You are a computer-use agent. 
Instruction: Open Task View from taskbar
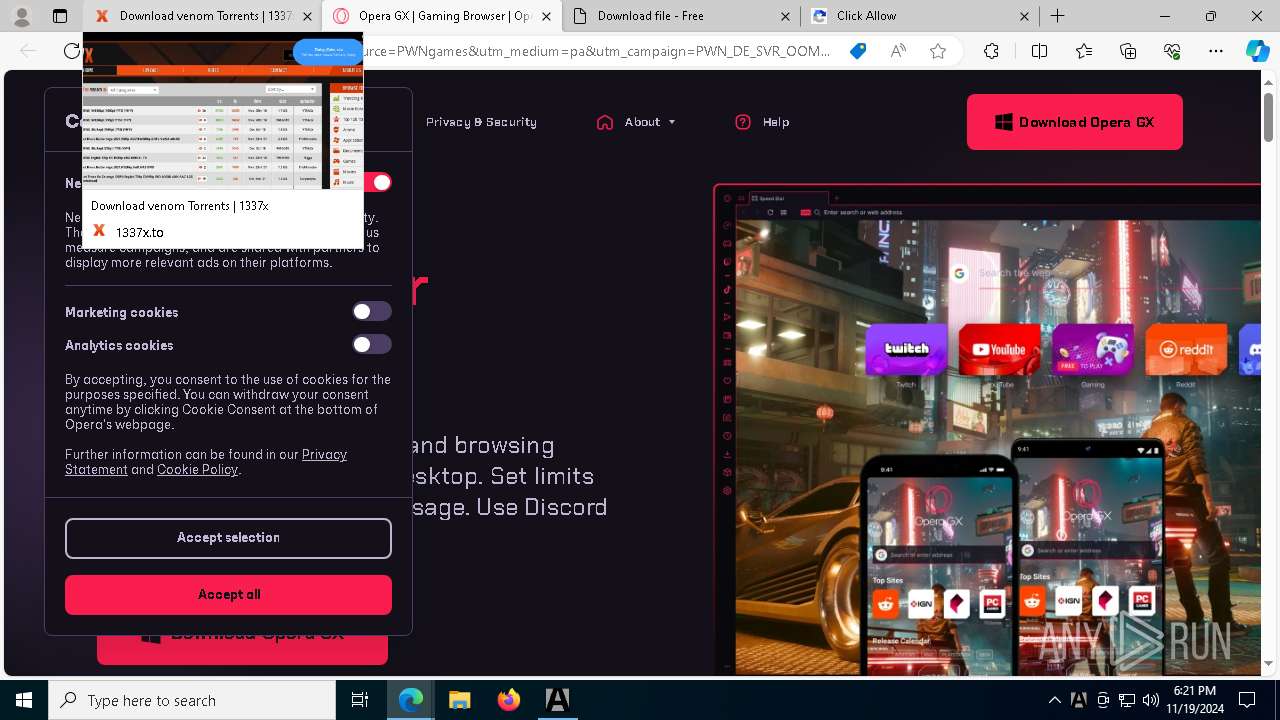coord(360,700)
